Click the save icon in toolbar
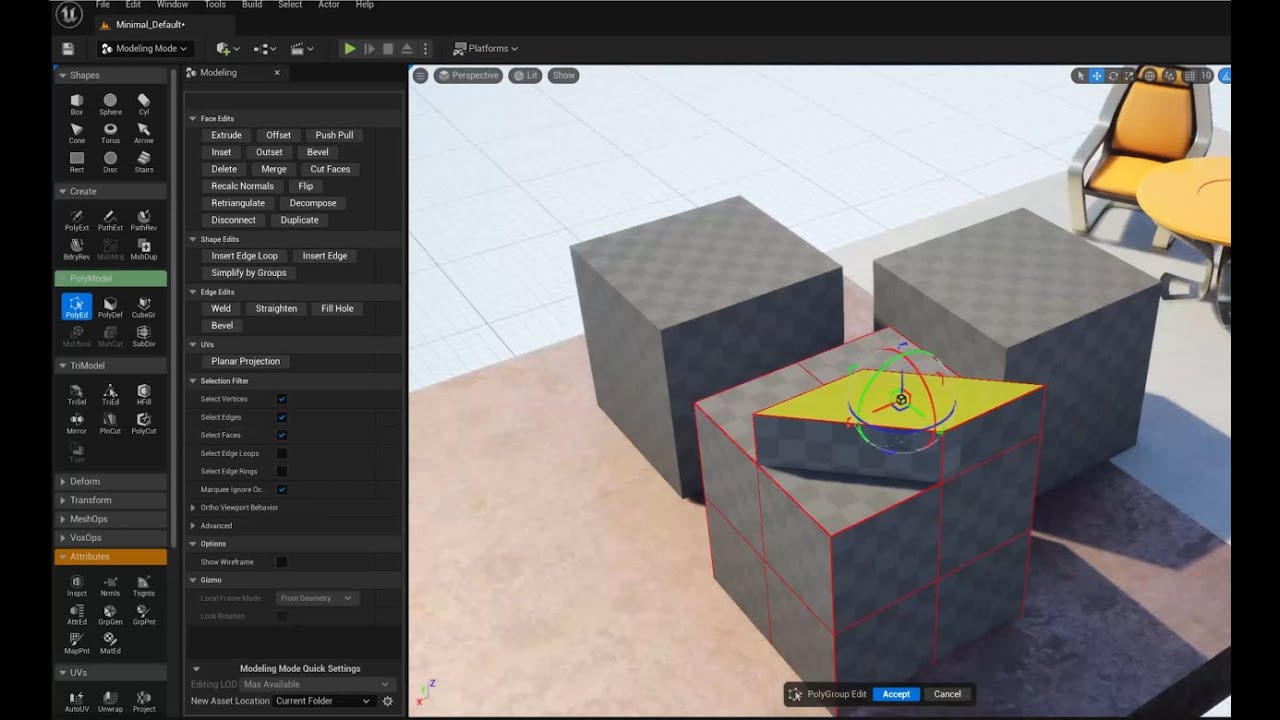The width and height of the screenshot is (1280, 720). [x=67, y=48]
